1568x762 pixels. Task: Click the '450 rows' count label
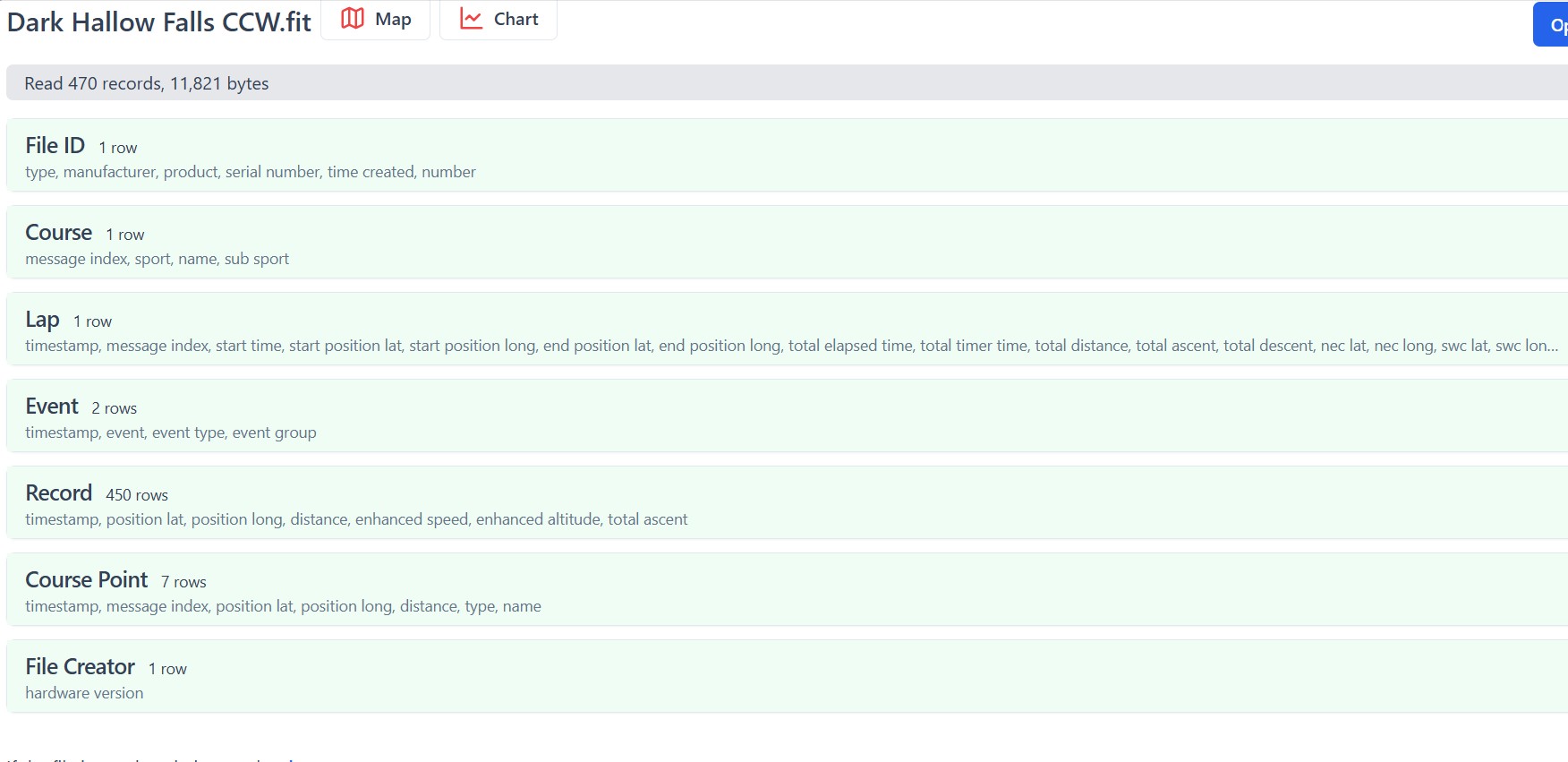[137, 495]
